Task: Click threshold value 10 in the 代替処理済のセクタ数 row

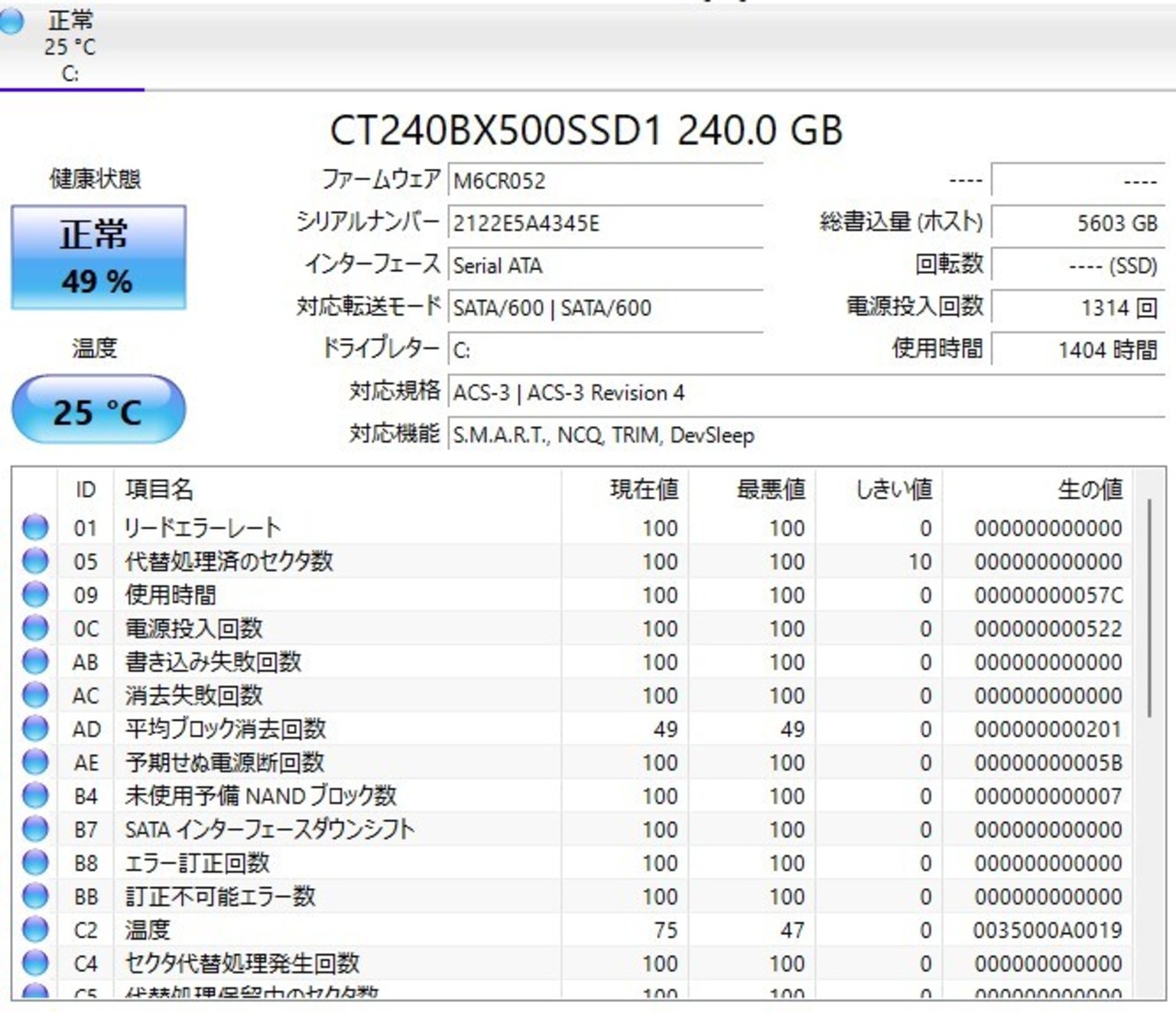Action: (920, 562)
